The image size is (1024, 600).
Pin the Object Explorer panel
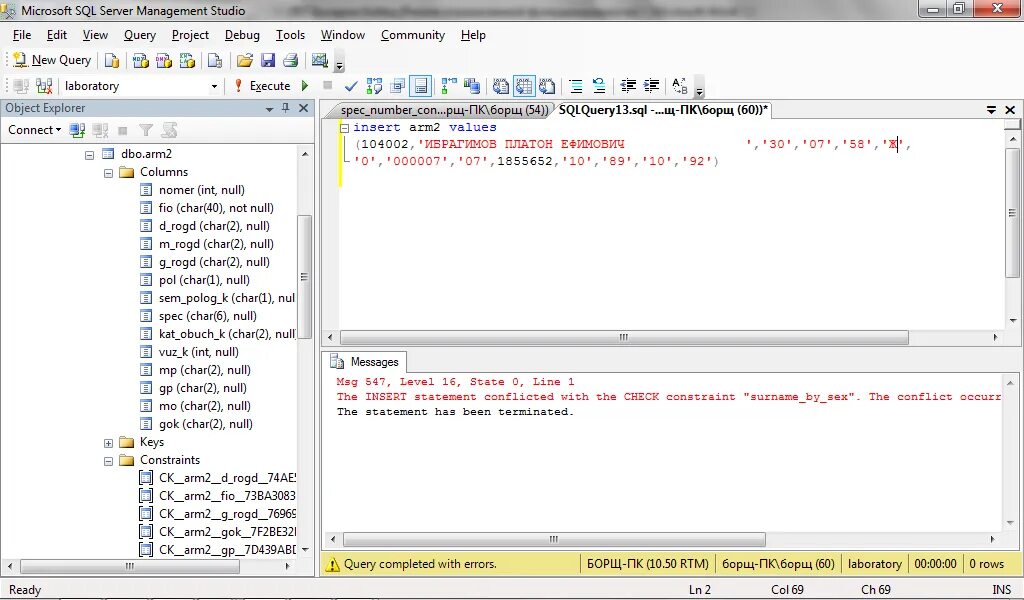click(285, 108)
